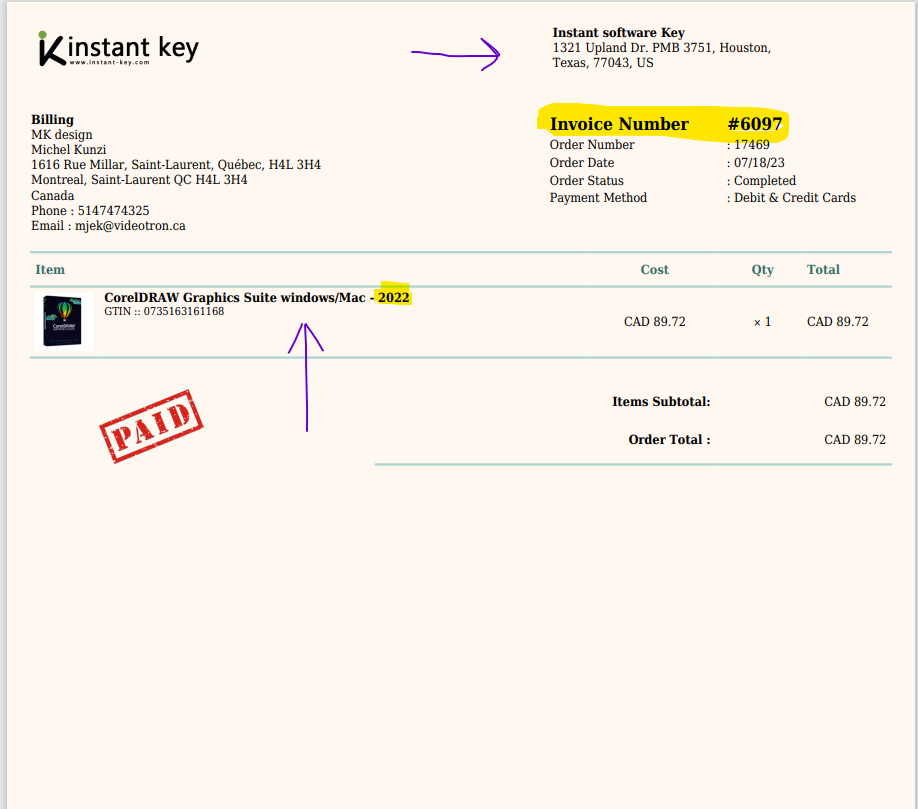
Task: Open the mjek@videotron.ca email address
Action: pyautogui.click(x=130, y=226)
